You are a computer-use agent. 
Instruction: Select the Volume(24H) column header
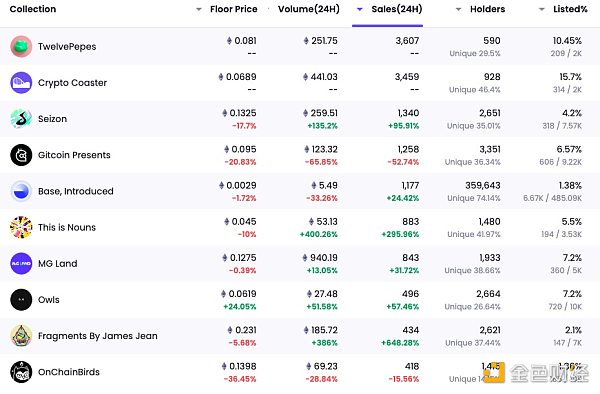point(309,9)
